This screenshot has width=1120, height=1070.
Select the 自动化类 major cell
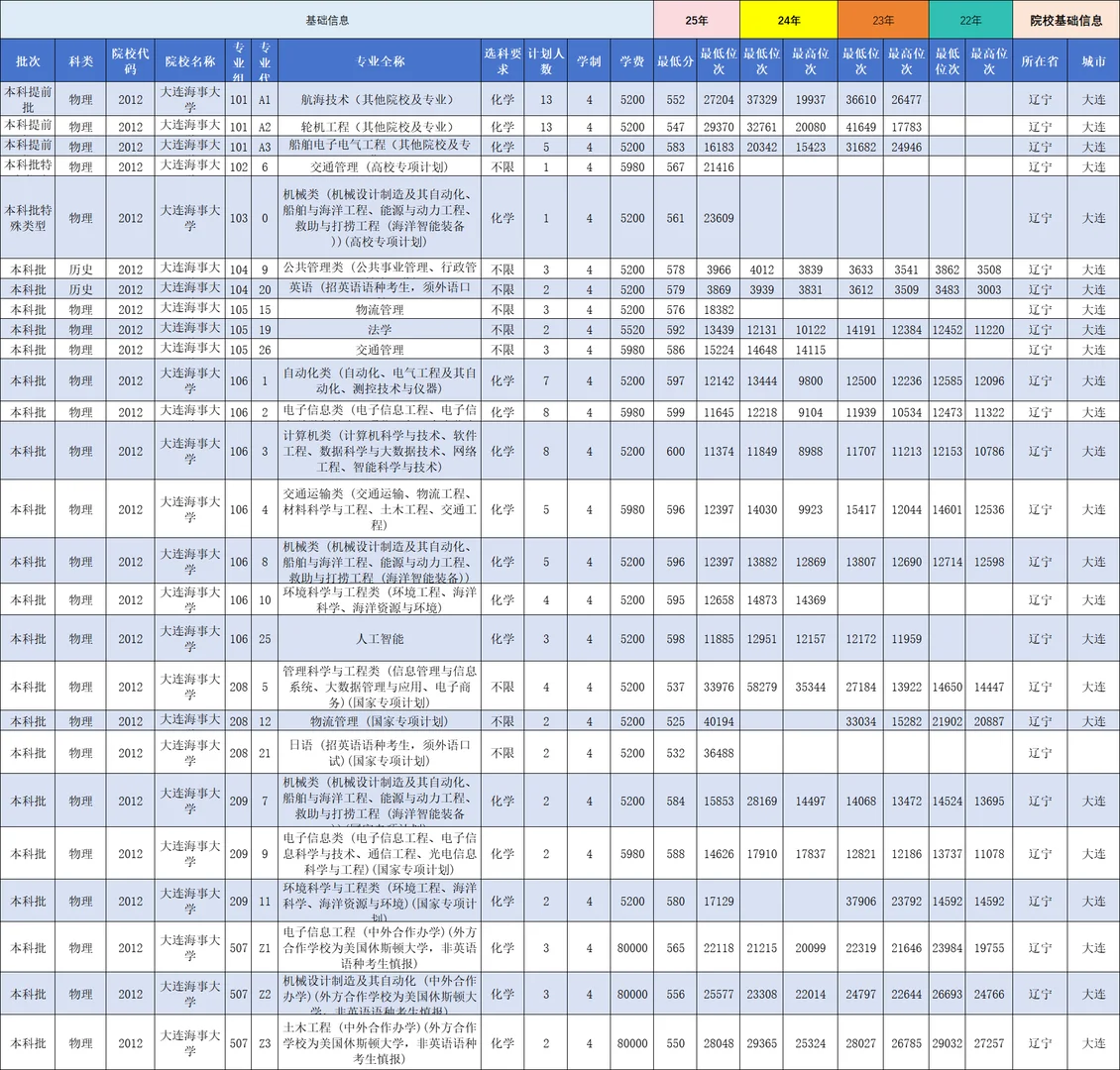point(380,380)
